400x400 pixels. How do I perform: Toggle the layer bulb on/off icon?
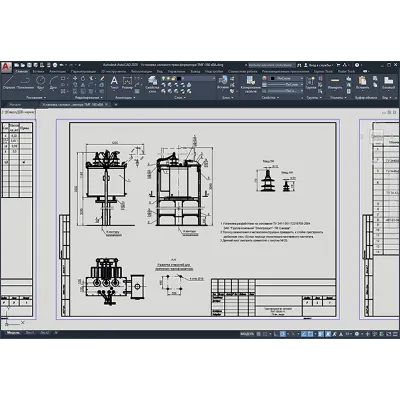tap(164, 78)
